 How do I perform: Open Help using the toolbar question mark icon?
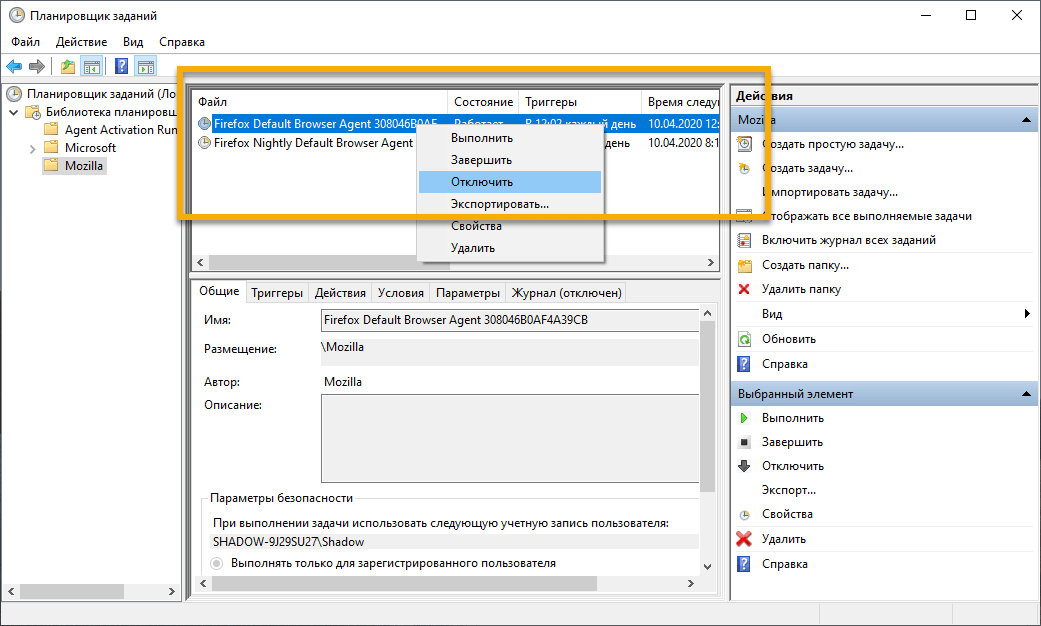[121, 66]
